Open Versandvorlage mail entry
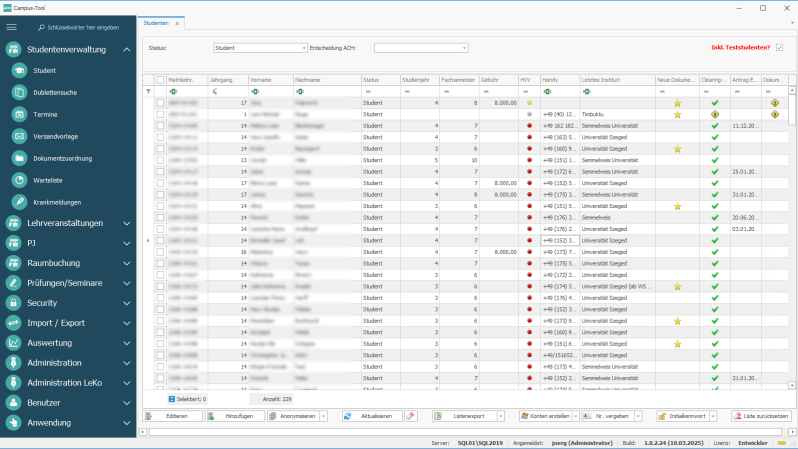Image resolution: width=798 pixels, height=449 pixels. click(x=55, y=136)
